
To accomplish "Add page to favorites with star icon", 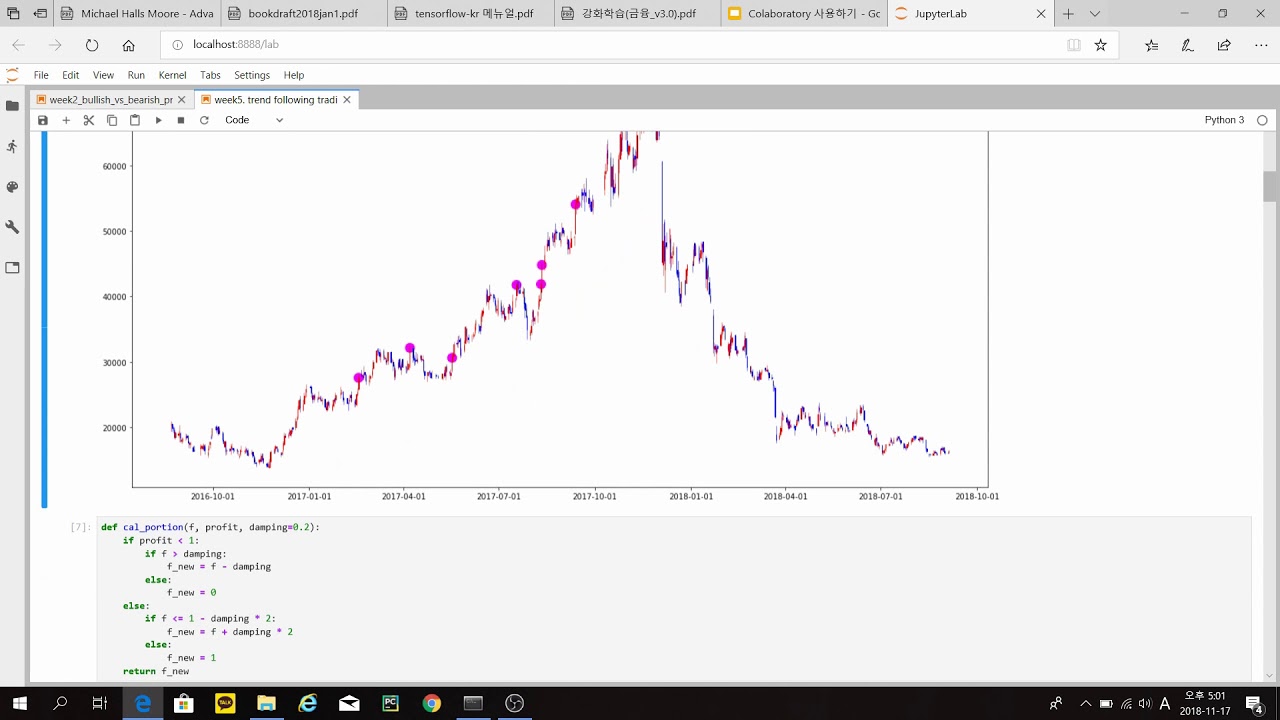I will click(x=1101, y=45).
